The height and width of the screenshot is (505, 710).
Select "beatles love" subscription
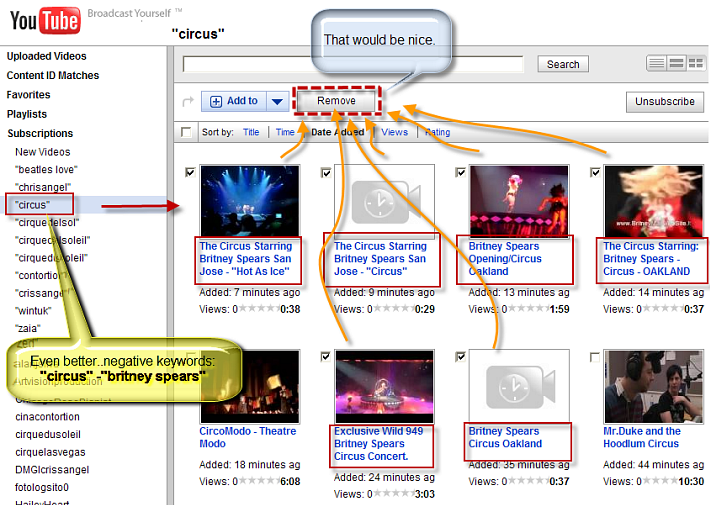(46, 170)
